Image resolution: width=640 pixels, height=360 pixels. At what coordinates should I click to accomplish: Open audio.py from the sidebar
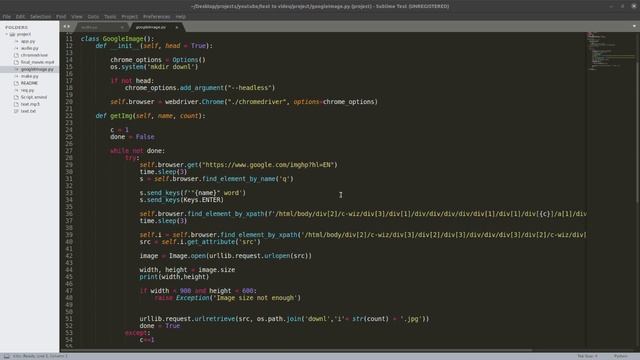(x=29, y=48)
